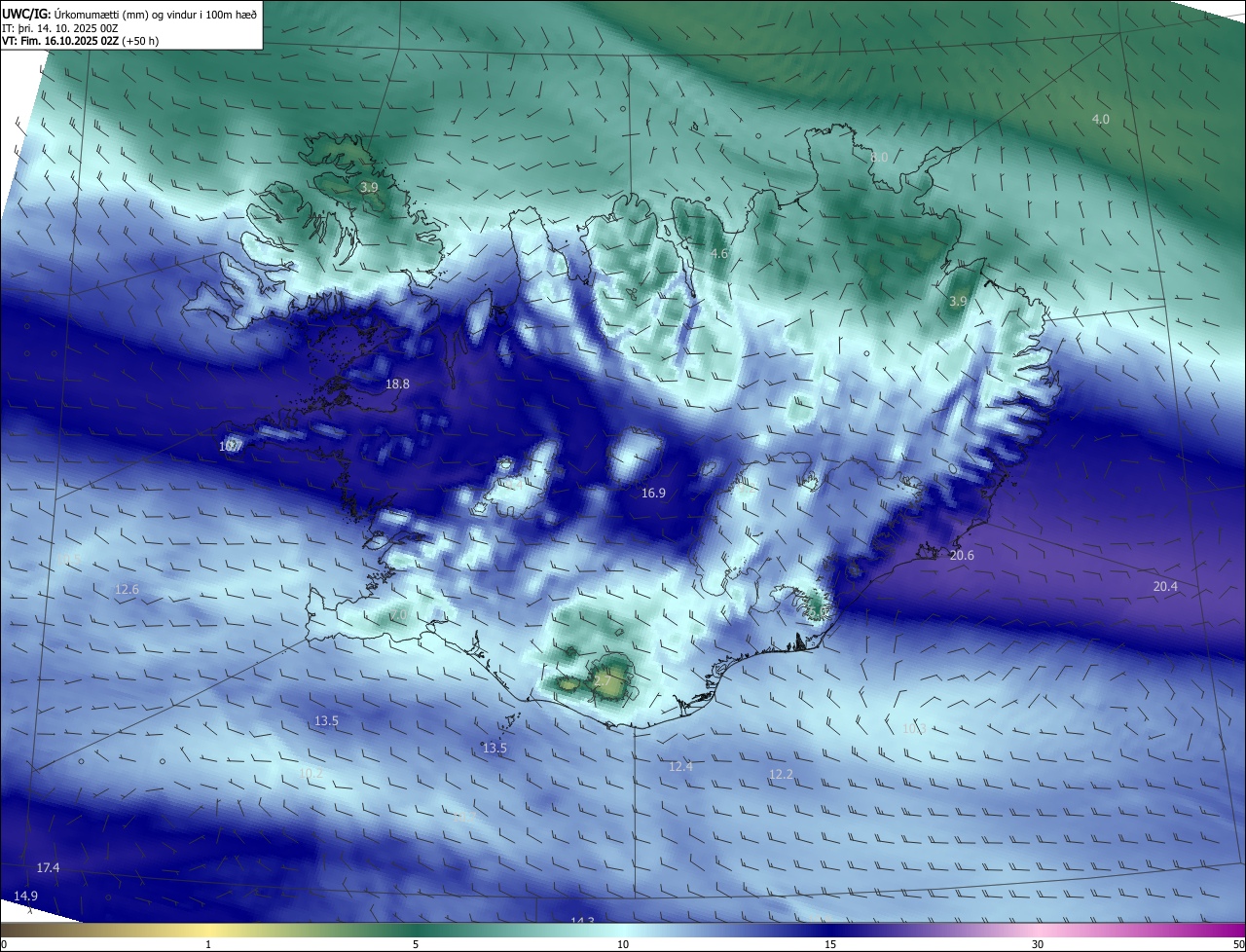1246x952 pixels.
Task: Click the colorbar tick label 15
Action: pos(830,944)
